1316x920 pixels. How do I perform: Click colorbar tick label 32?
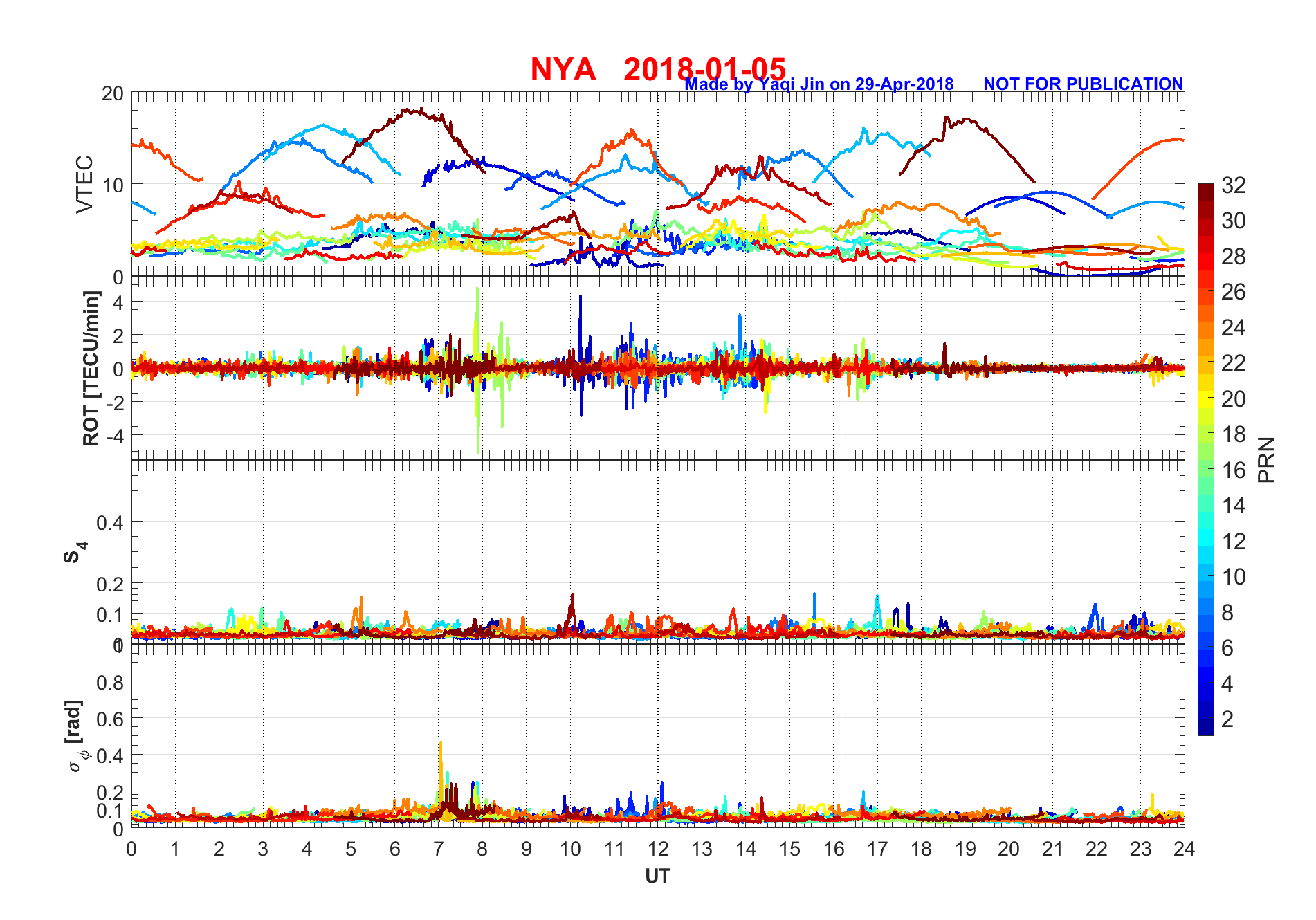[1234, 185]
